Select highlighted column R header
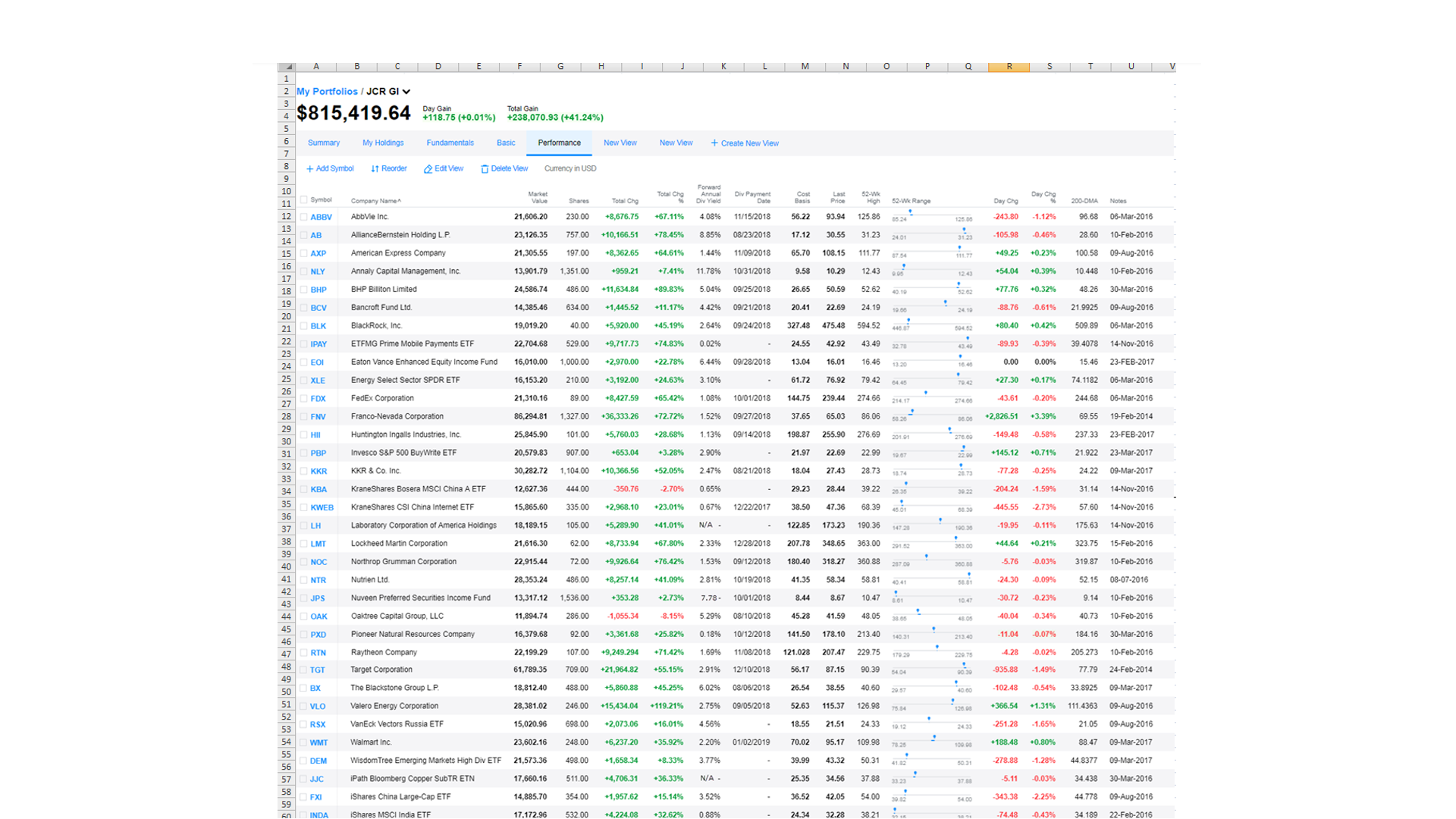 point(1009,67)
